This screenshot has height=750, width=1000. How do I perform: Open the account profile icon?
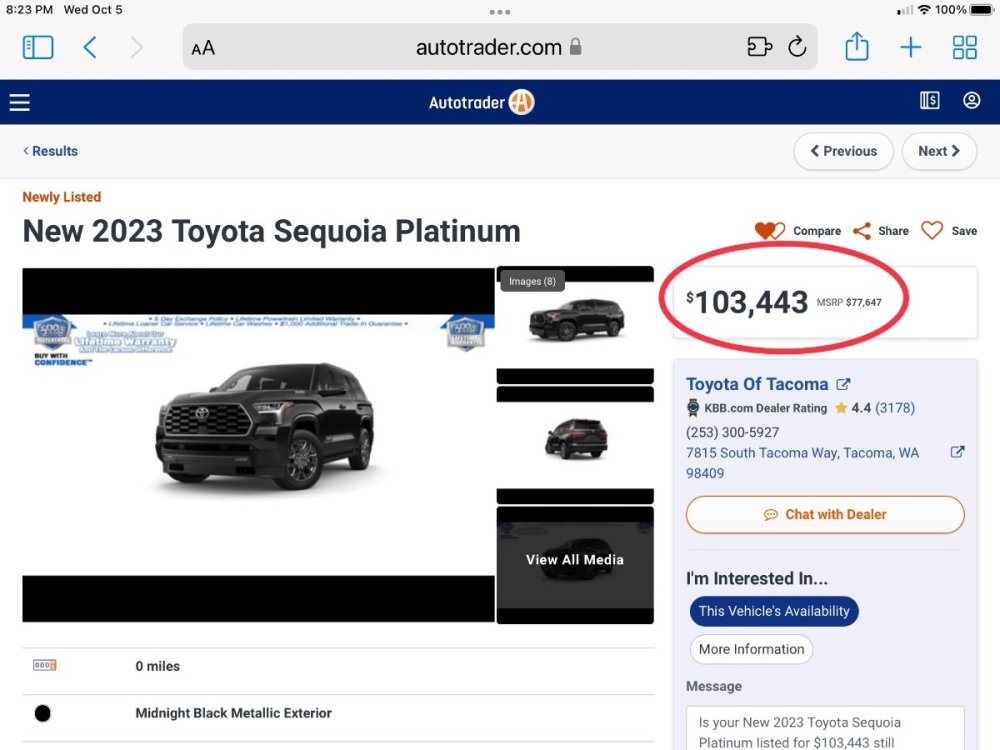(x=971, y=101)
